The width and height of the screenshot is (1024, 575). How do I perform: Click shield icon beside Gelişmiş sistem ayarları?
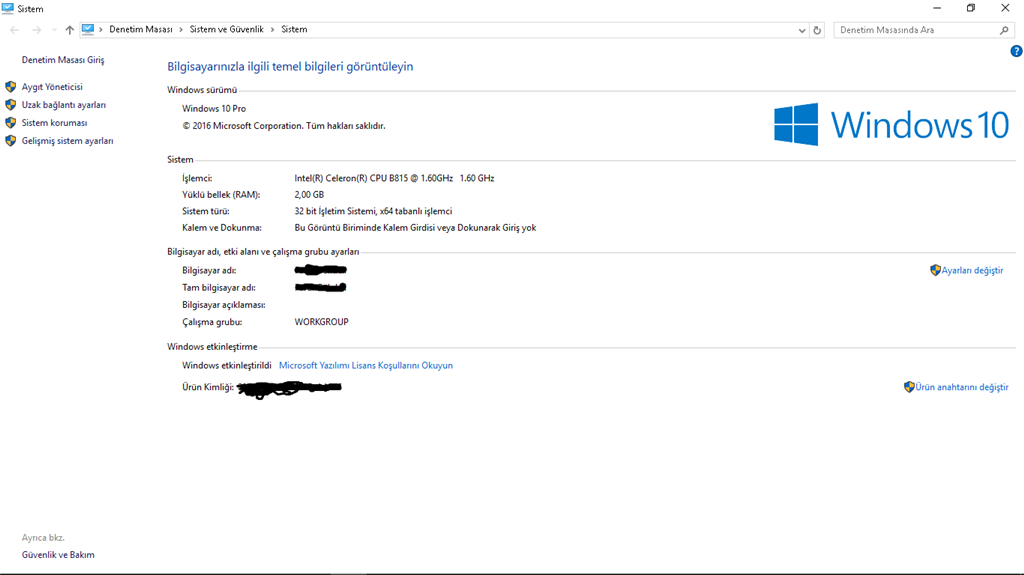pos(10,140)
